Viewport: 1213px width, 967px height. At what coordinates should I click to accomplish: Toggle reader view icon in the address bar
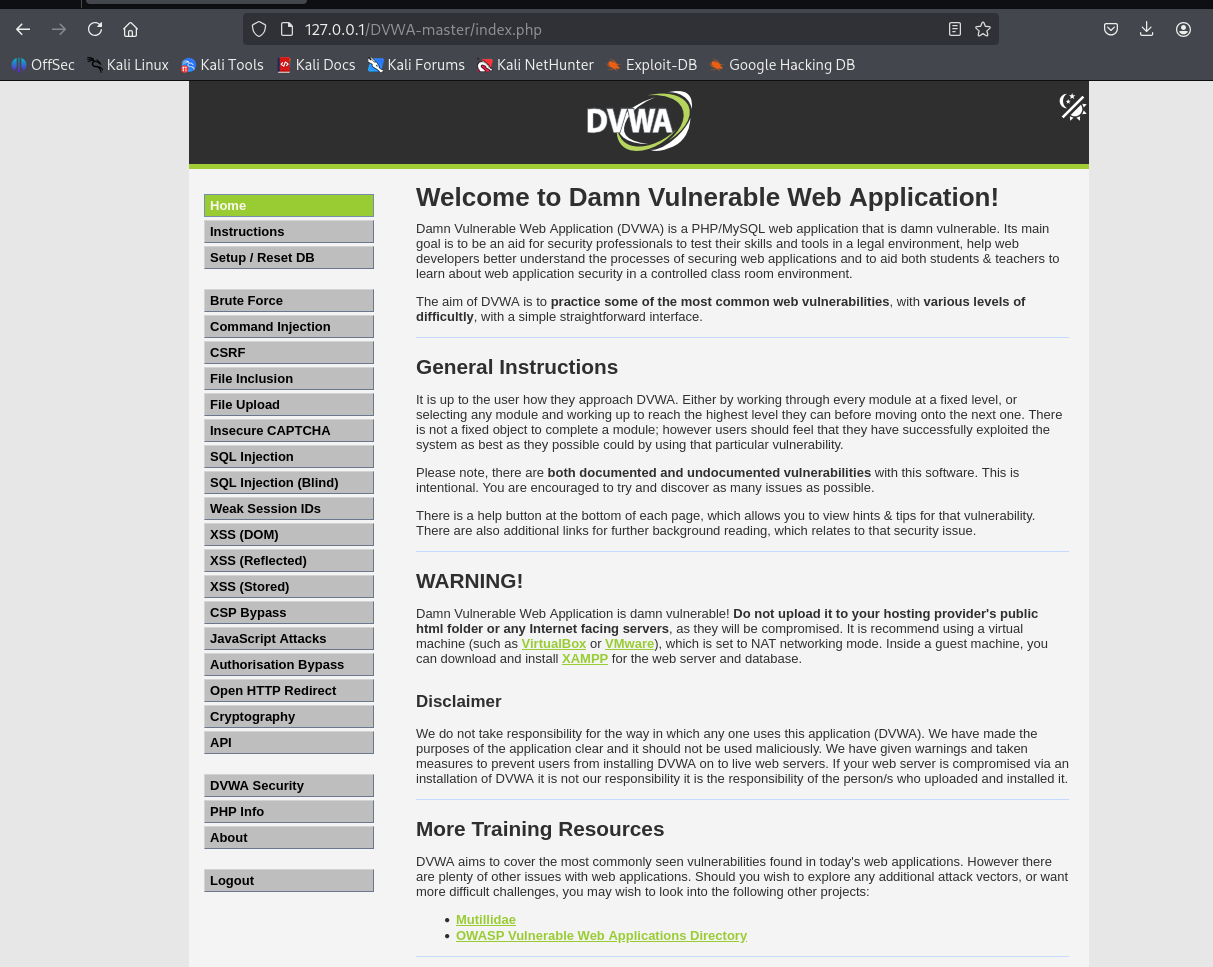[x=955, y=29]
